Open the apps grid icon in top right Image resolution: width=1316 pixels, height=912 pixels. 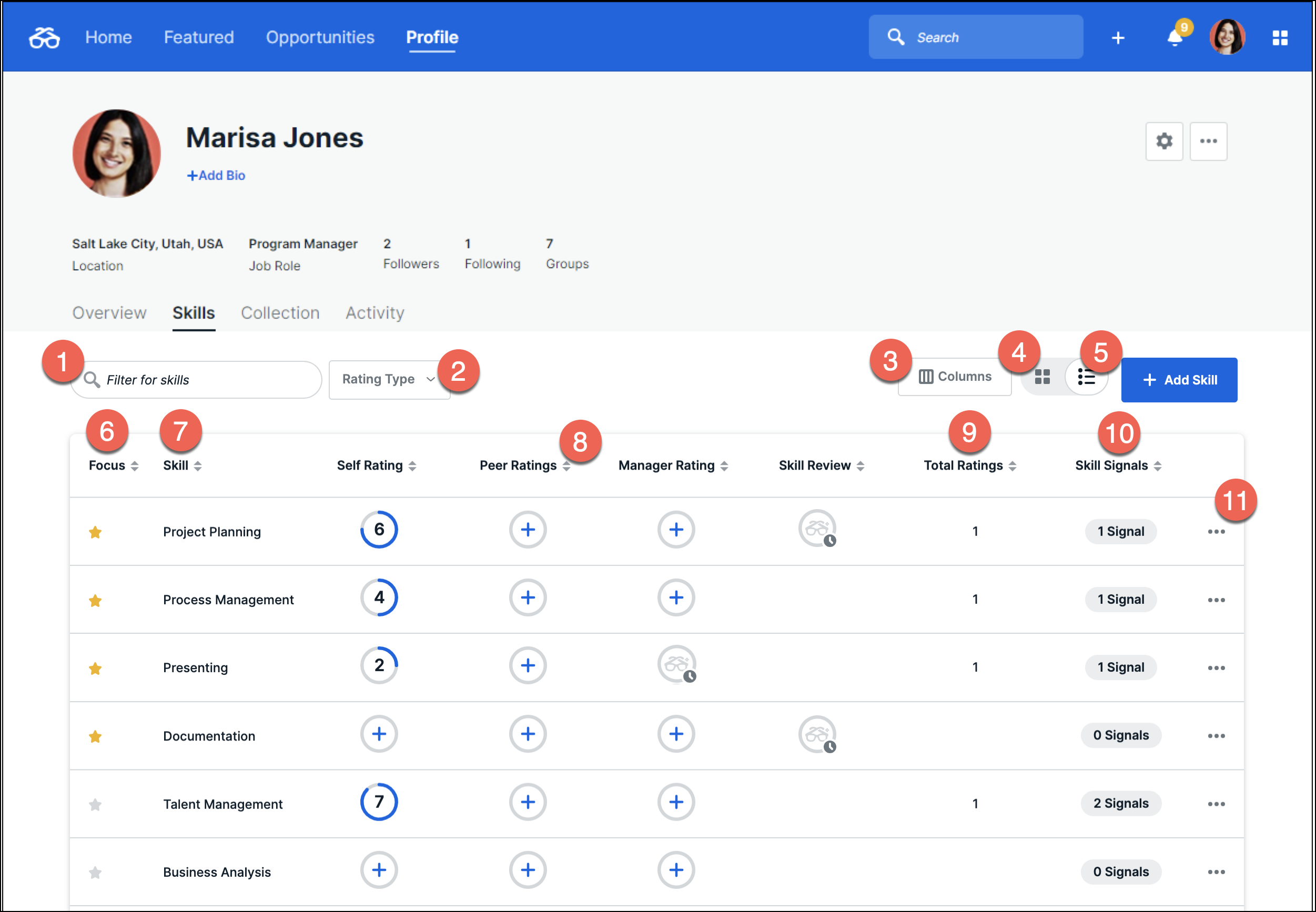point(1280,37)
